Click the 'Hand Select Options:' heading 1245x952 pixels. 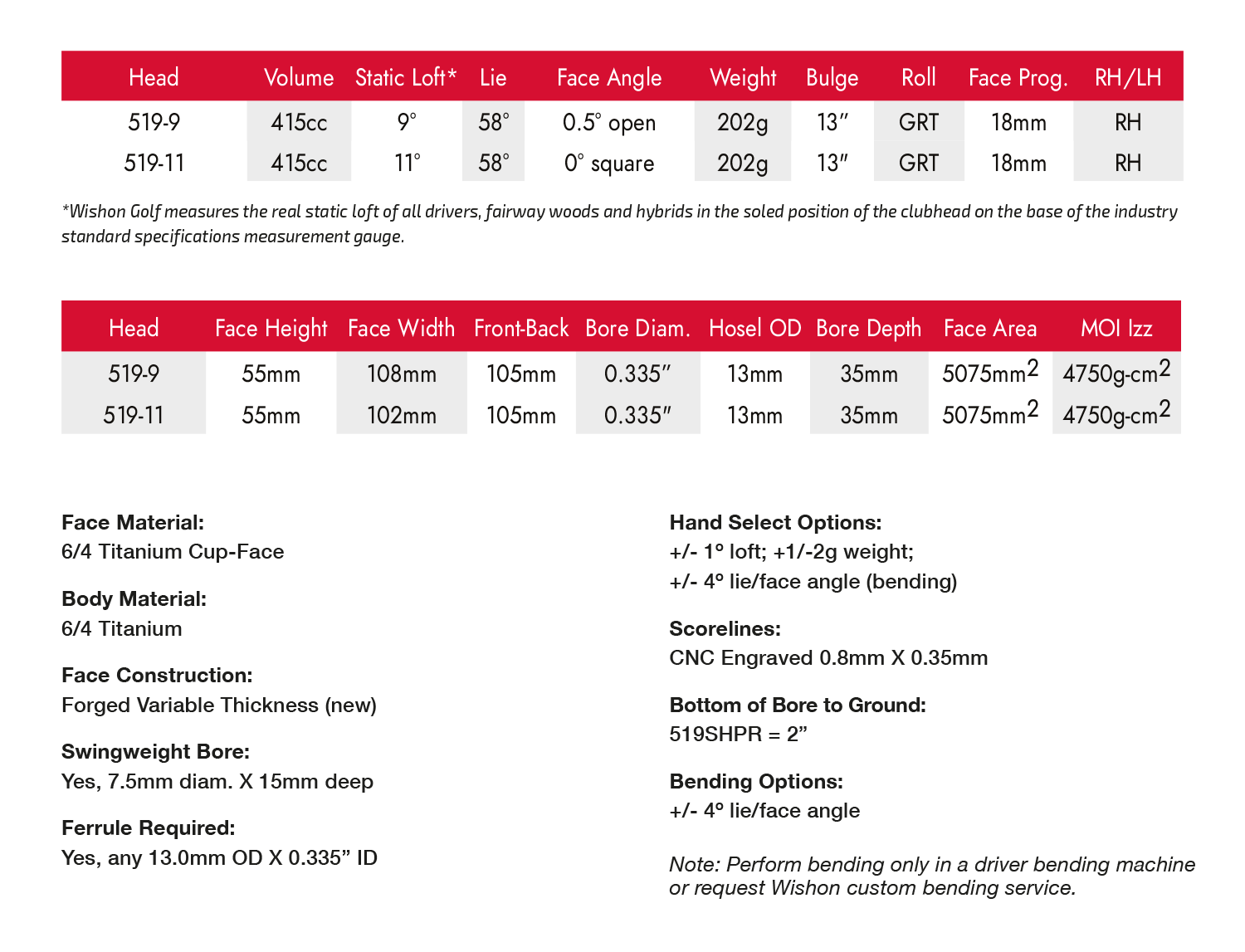[x=775, y=522]
